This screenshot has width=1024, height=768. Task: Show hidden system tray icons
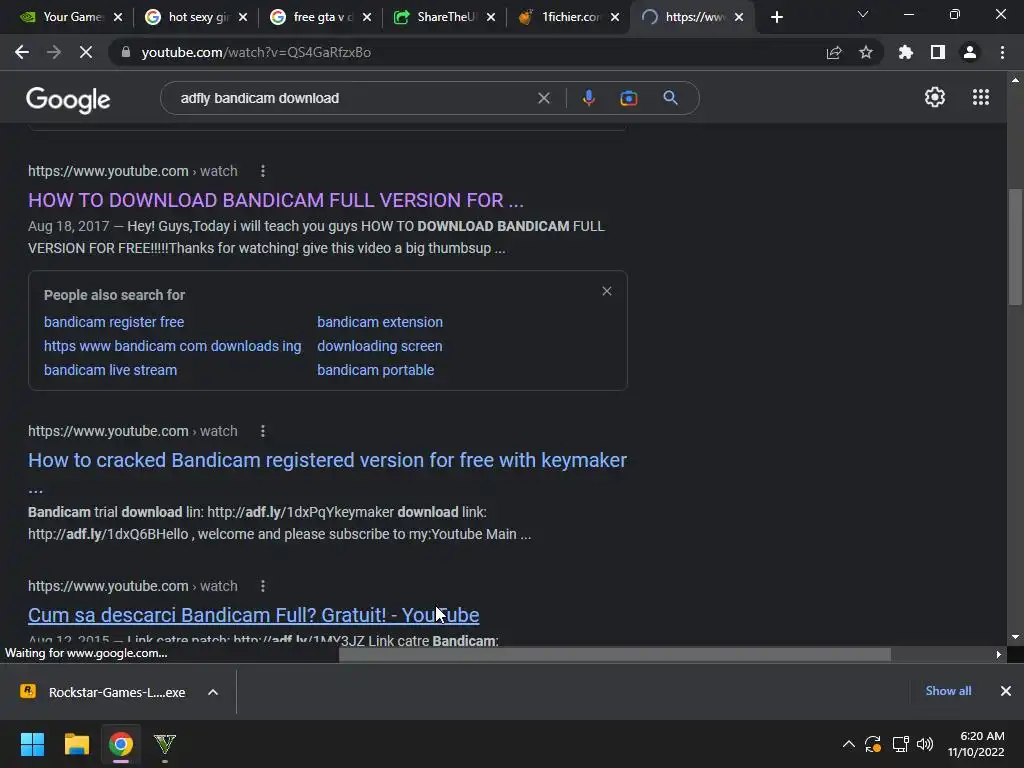pyautogui.click(x=848, y=744)
